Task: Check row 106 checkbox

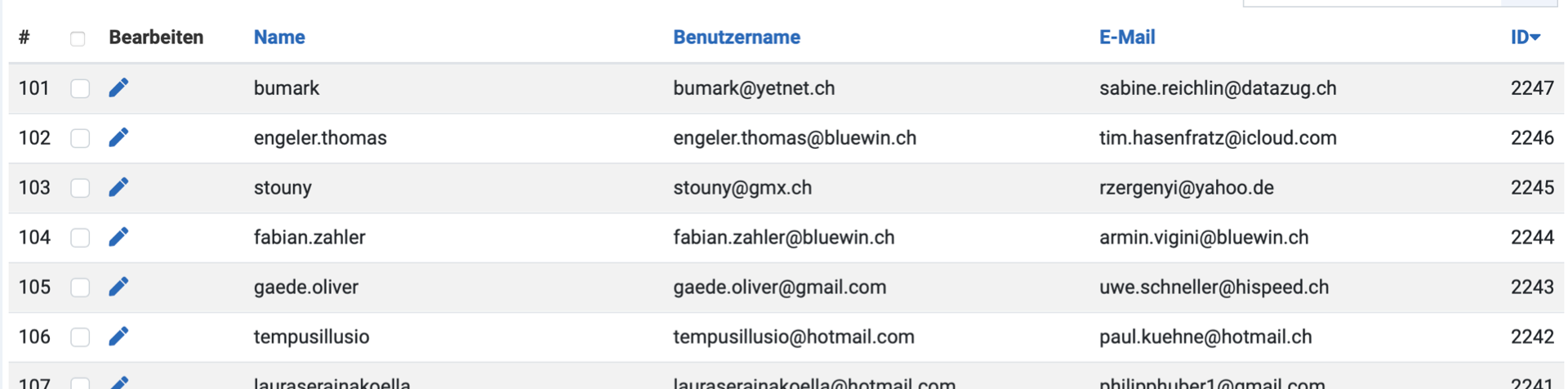Action: pos(80,338)
